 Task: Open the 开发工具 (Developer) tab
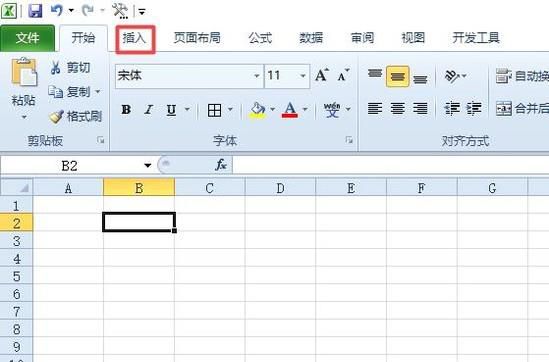(x=476, y=38)
